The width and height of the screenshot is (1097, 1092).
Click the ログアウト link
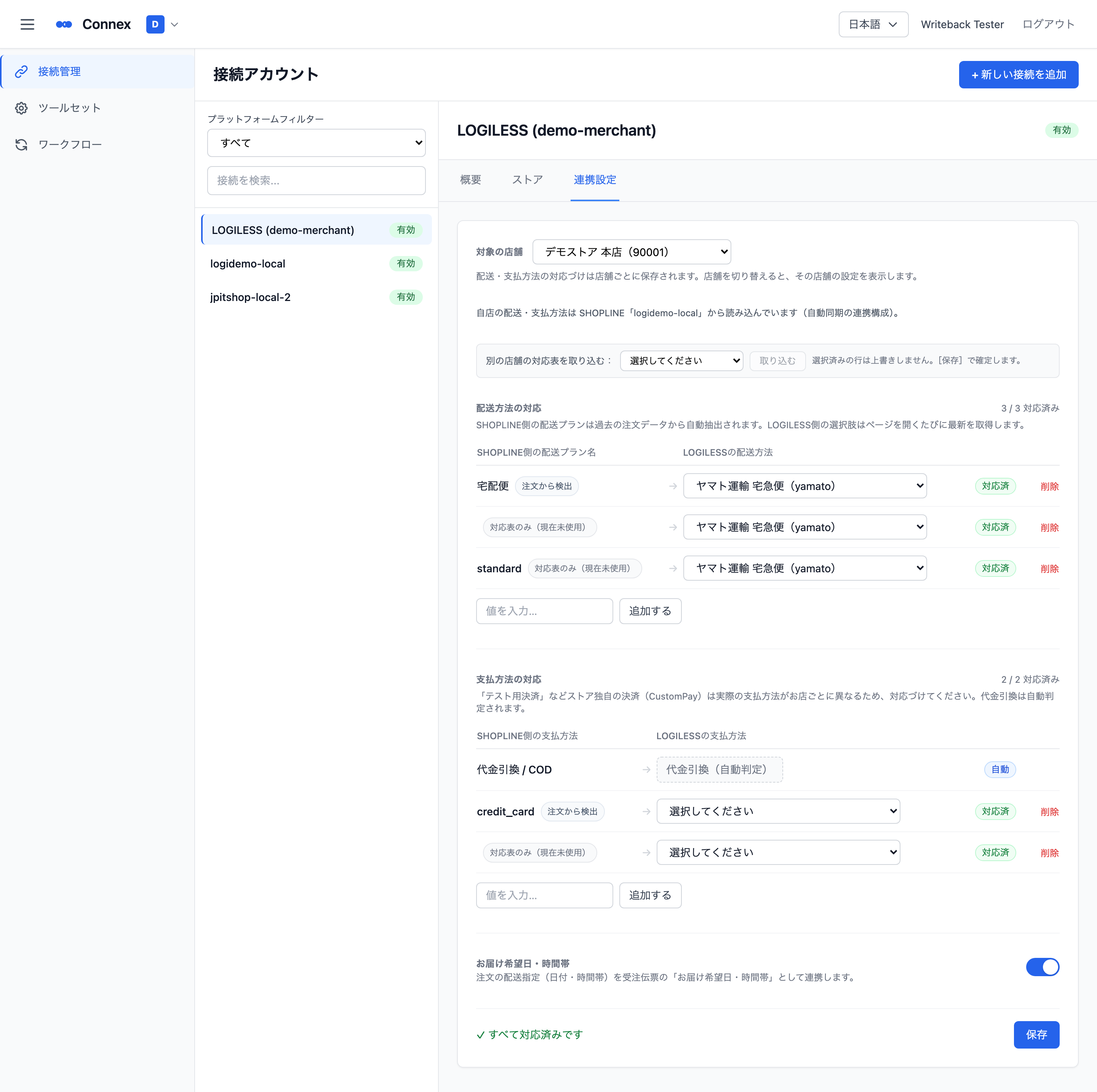(1048, 24)
